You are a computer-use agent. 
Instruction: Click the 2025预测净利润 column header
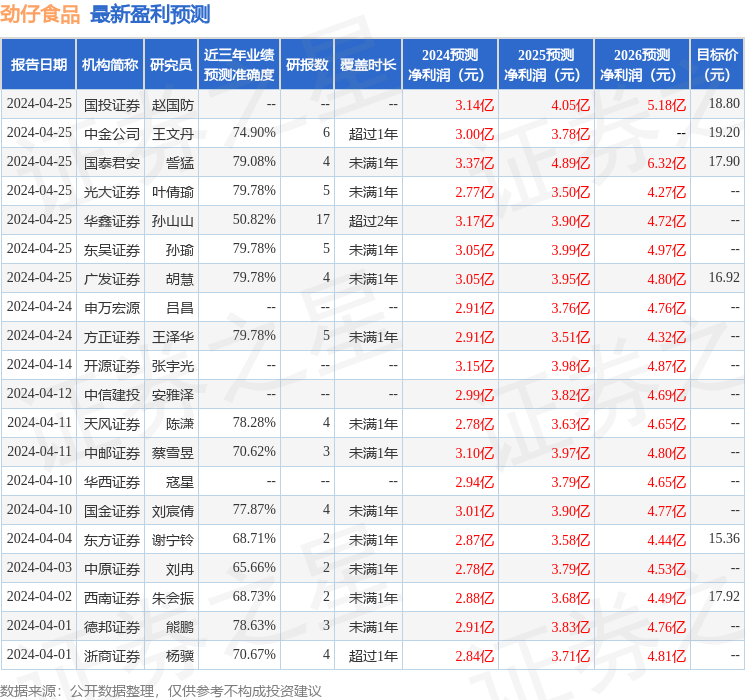[546, 65]
